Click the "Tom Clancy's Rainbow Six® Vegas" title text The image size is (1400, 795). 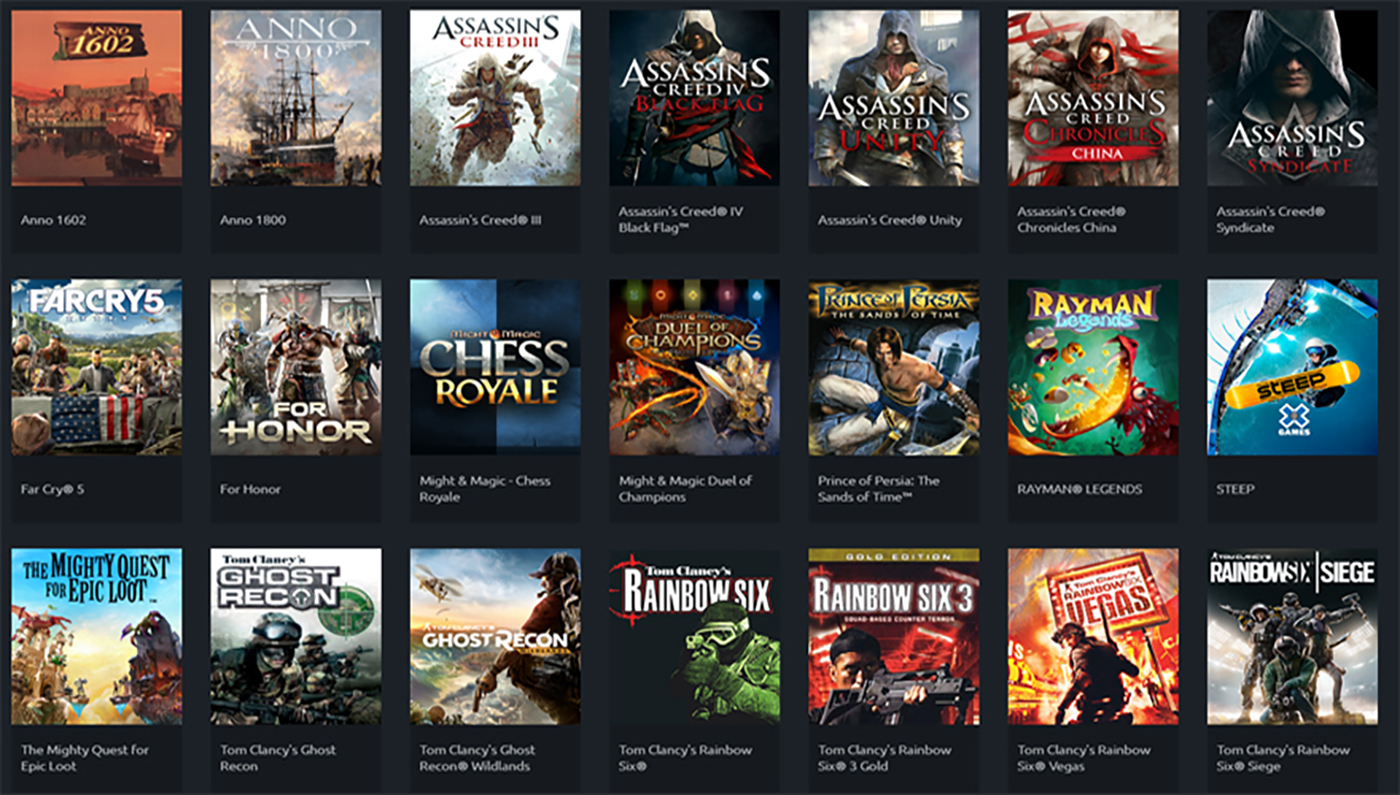(1083, 758)
